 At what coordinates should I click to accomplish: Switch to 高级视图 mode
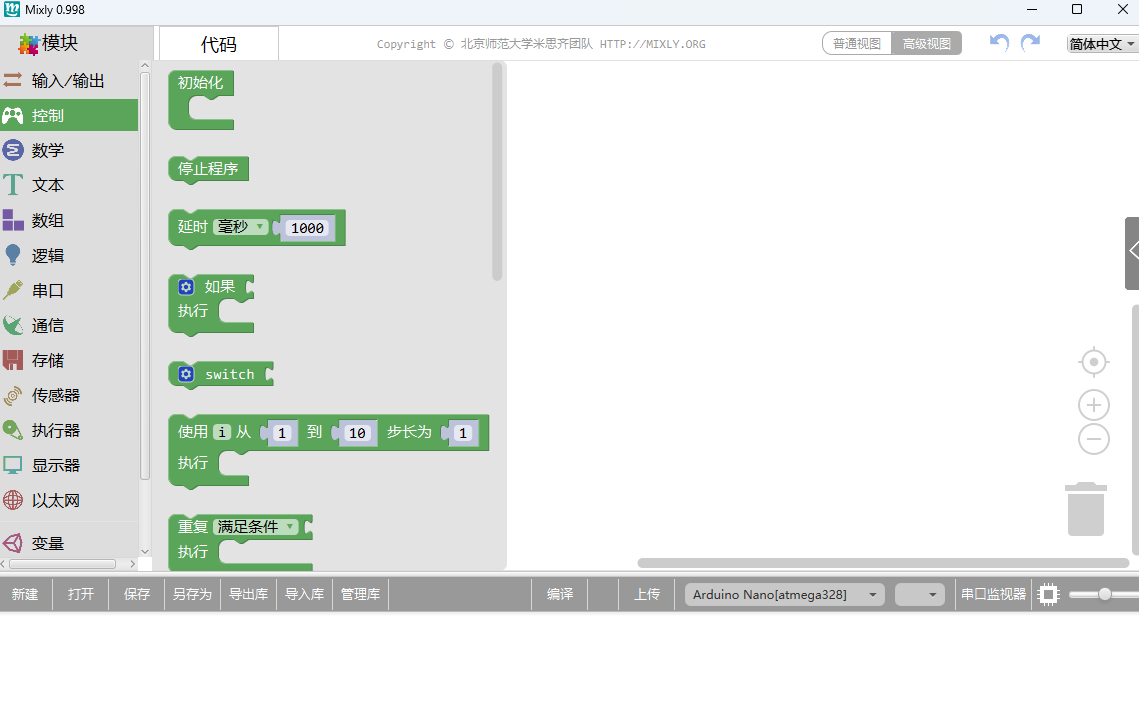[925, 43]
